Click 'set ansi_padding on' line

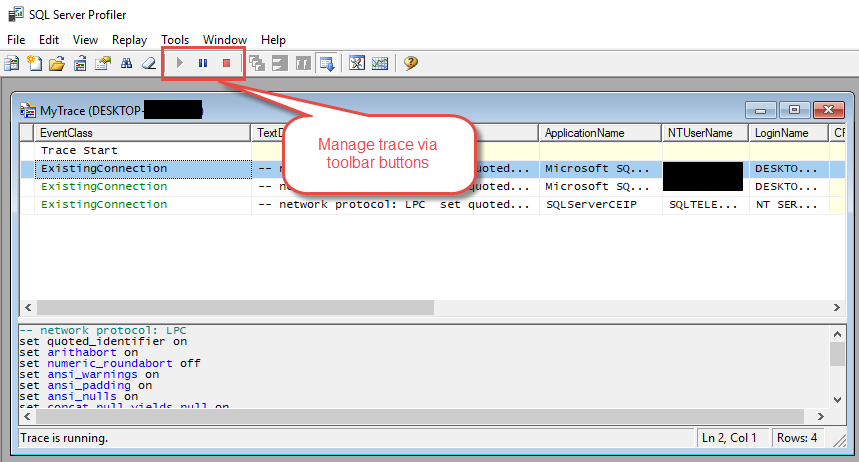point(85,385)
